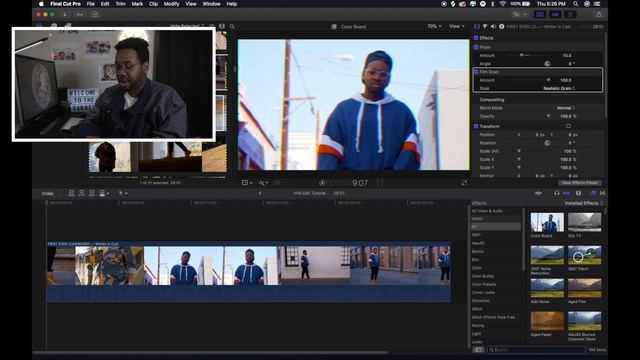This screenshot has height=360, width=640.
Task: Click the Color Board label above viewer
Action: pos(353,27)
